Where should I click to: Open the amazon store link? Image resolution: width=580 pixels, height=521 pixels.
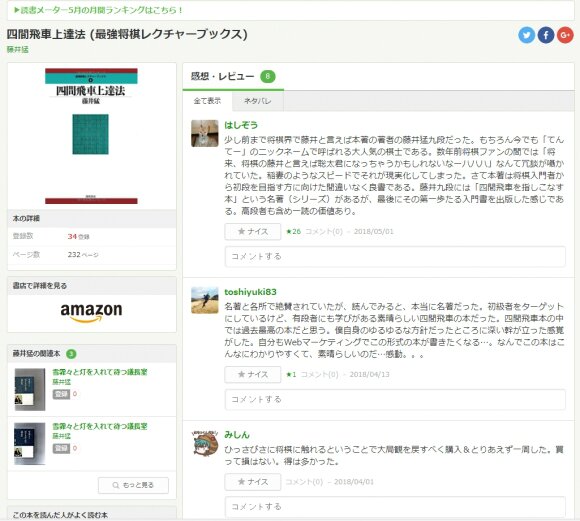[x=91, y=313]
